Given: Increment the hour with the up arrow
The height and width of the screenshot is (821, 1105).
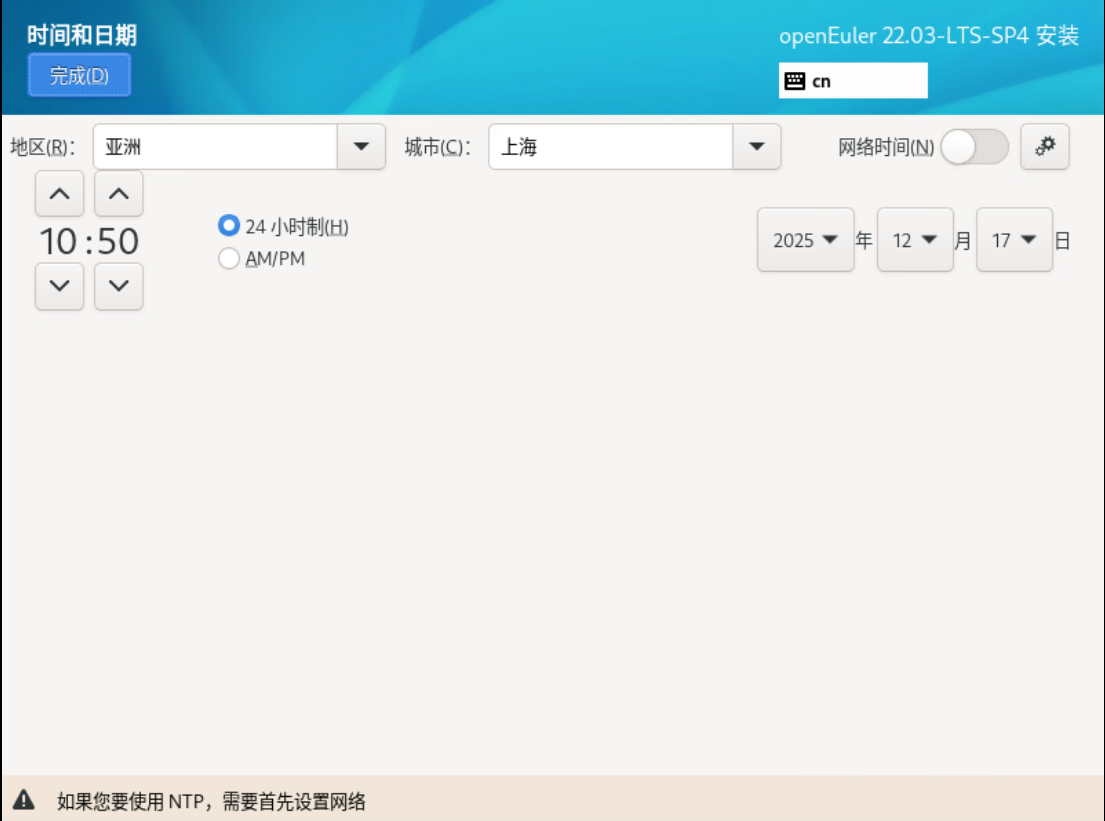Looking at the screenshot, I should [59, 194].
